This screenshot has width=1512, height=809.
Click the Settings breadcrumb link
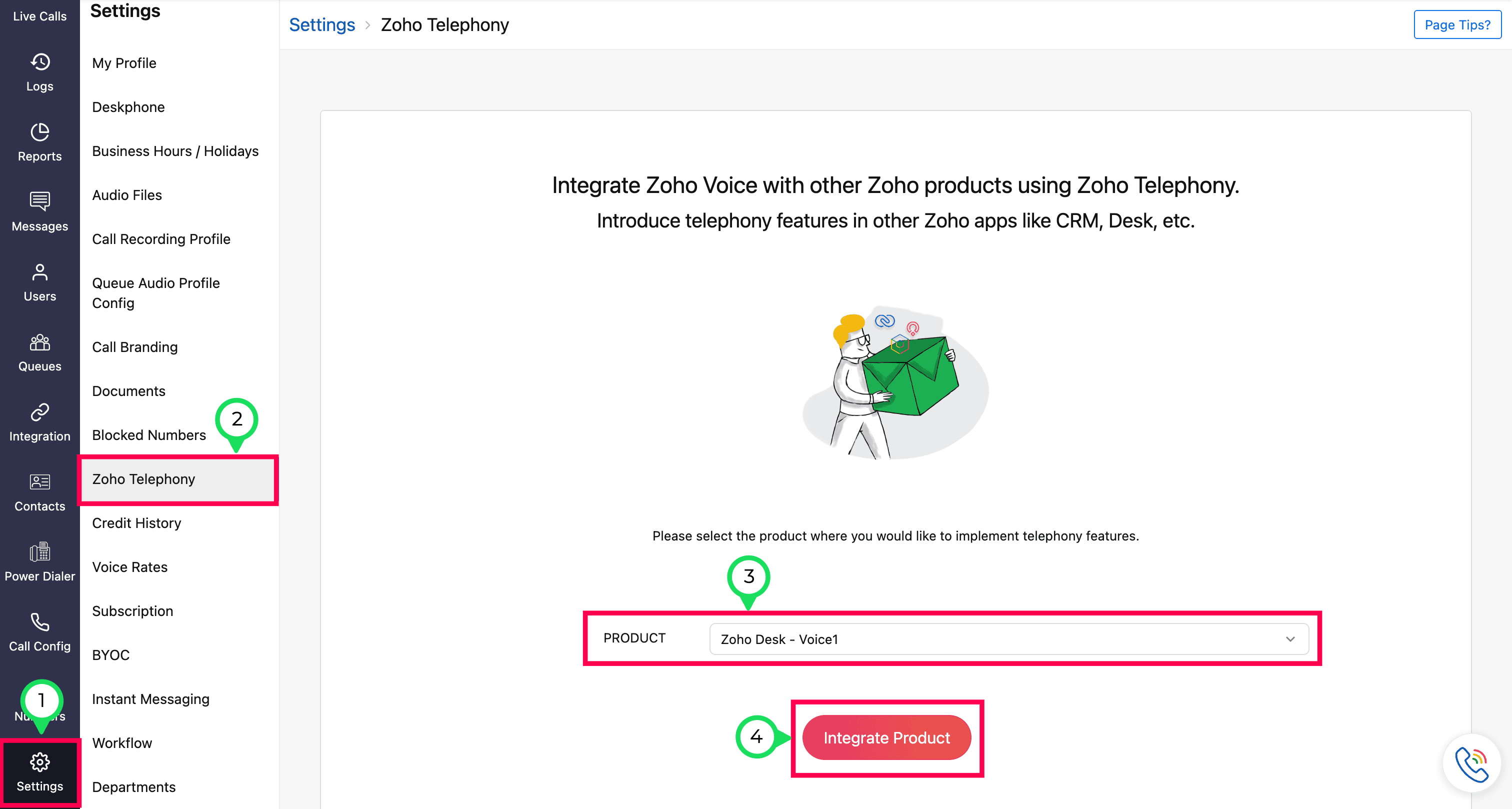(321, 24)
